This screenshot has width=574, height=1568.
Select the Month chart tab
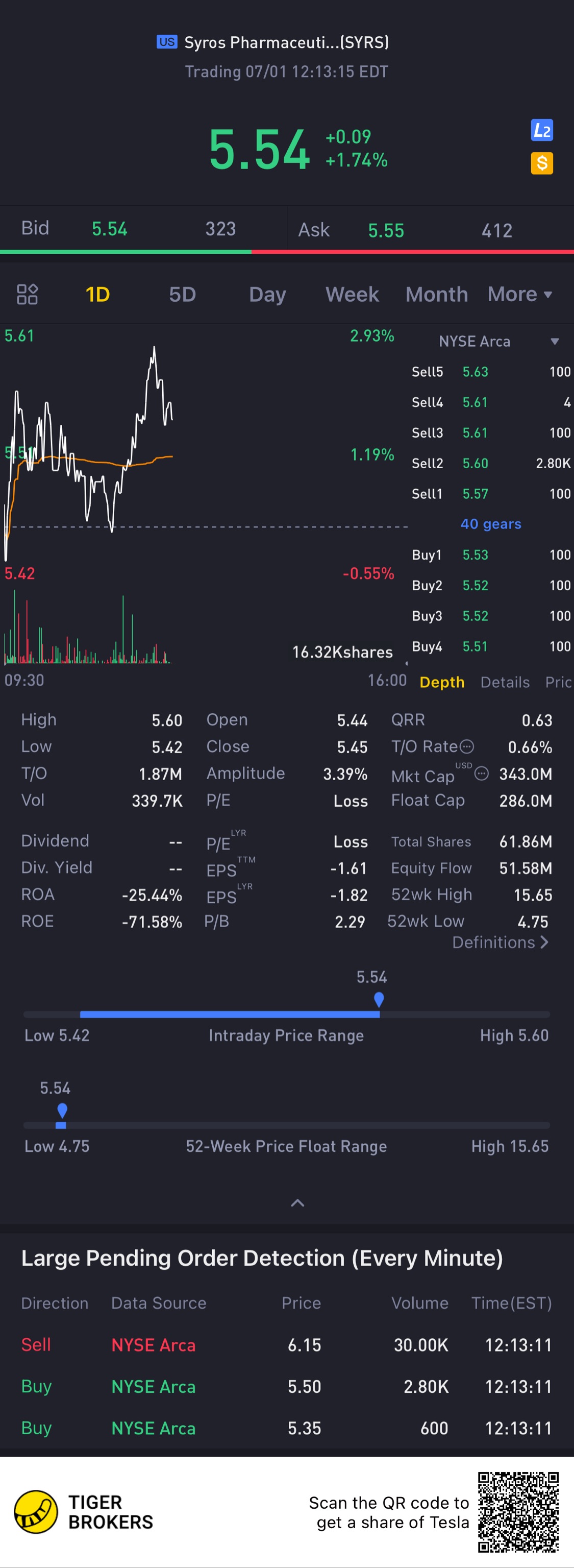click(437, 295)
